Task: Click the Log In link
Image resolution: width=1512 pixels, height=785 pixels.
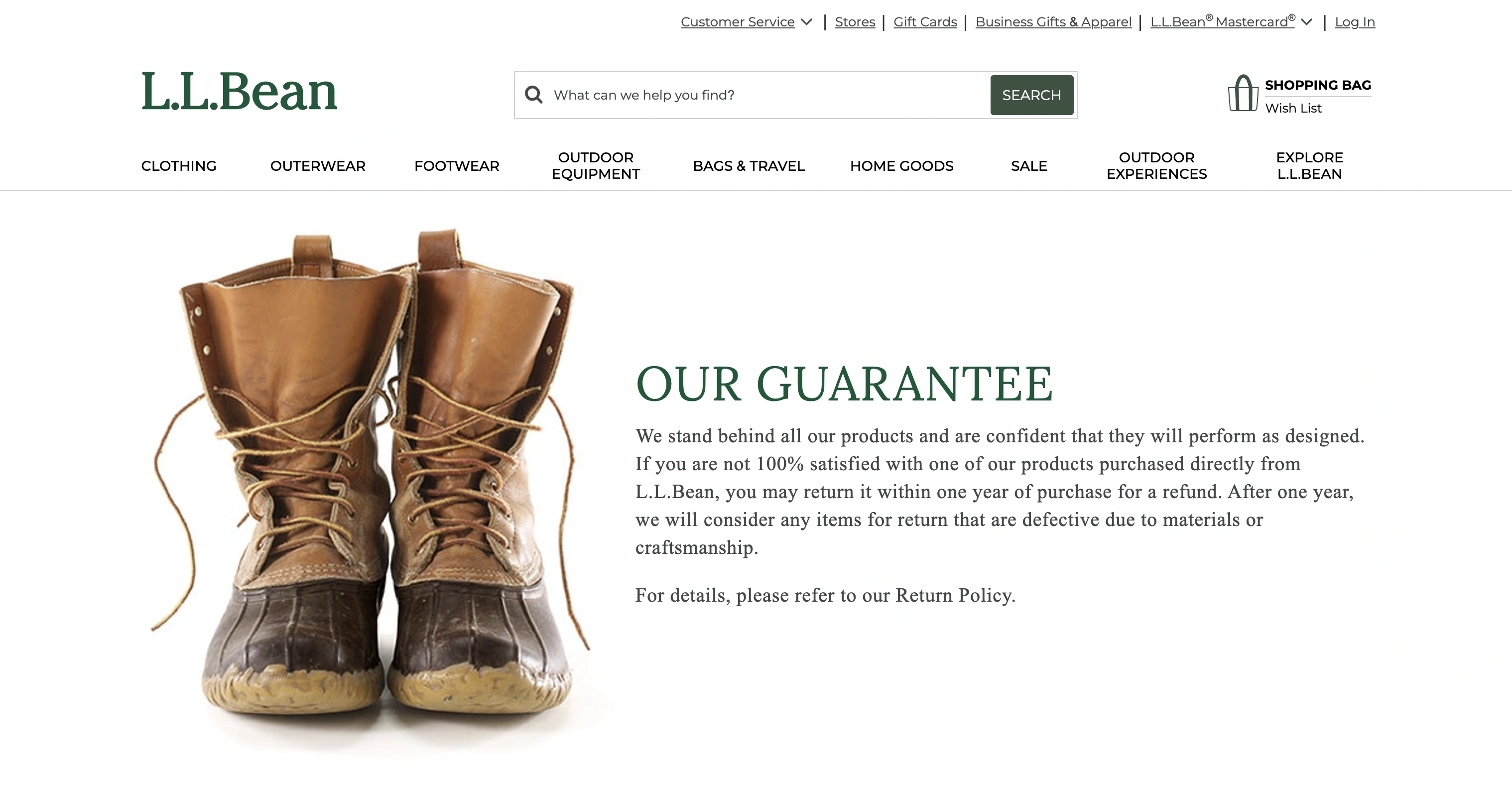Action: (1355, 22)
